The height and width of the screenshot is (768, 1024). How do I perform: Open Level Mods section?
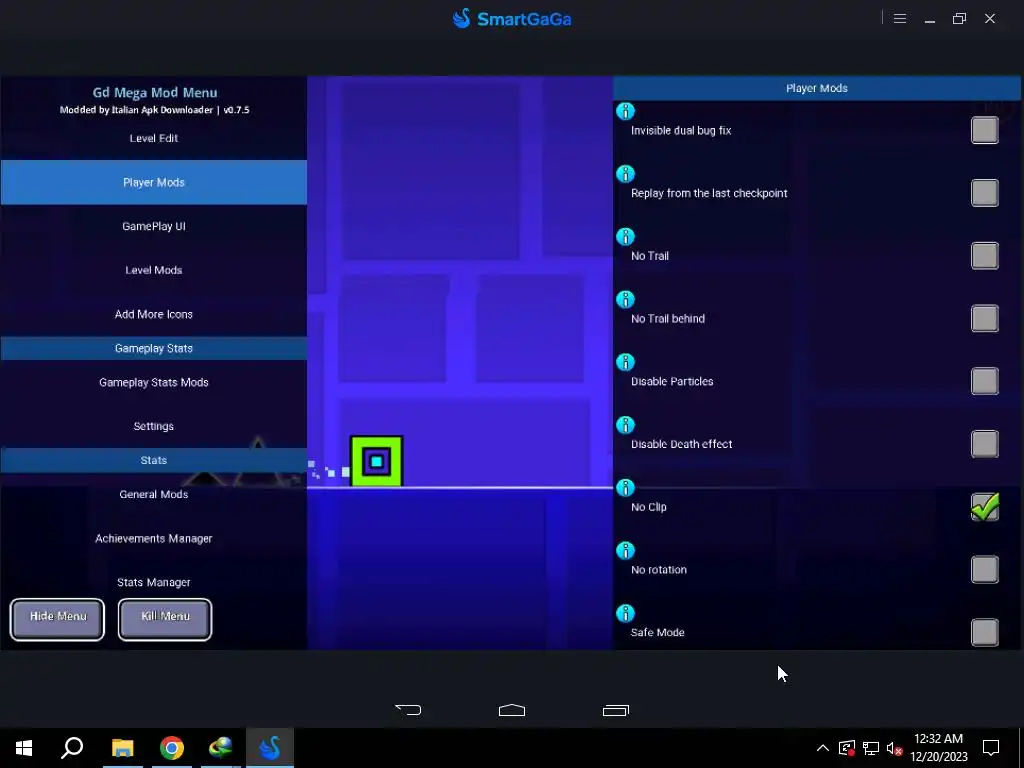click(153, 270)
